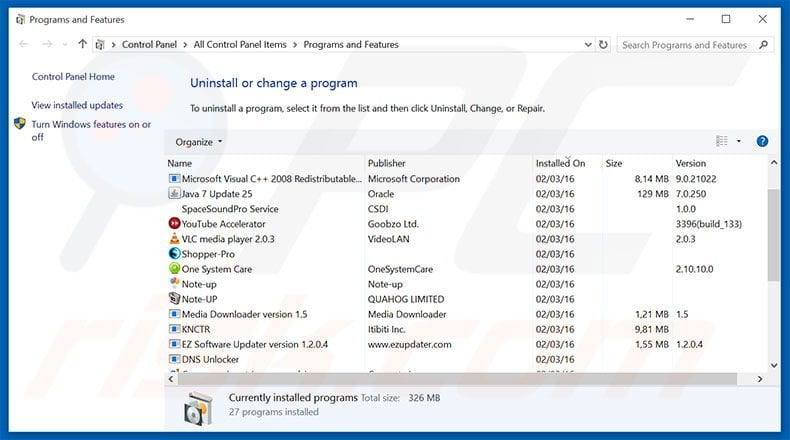Expand the chevron after All Control Panel Items
790x440 pixels.
[x=295, y=44]
